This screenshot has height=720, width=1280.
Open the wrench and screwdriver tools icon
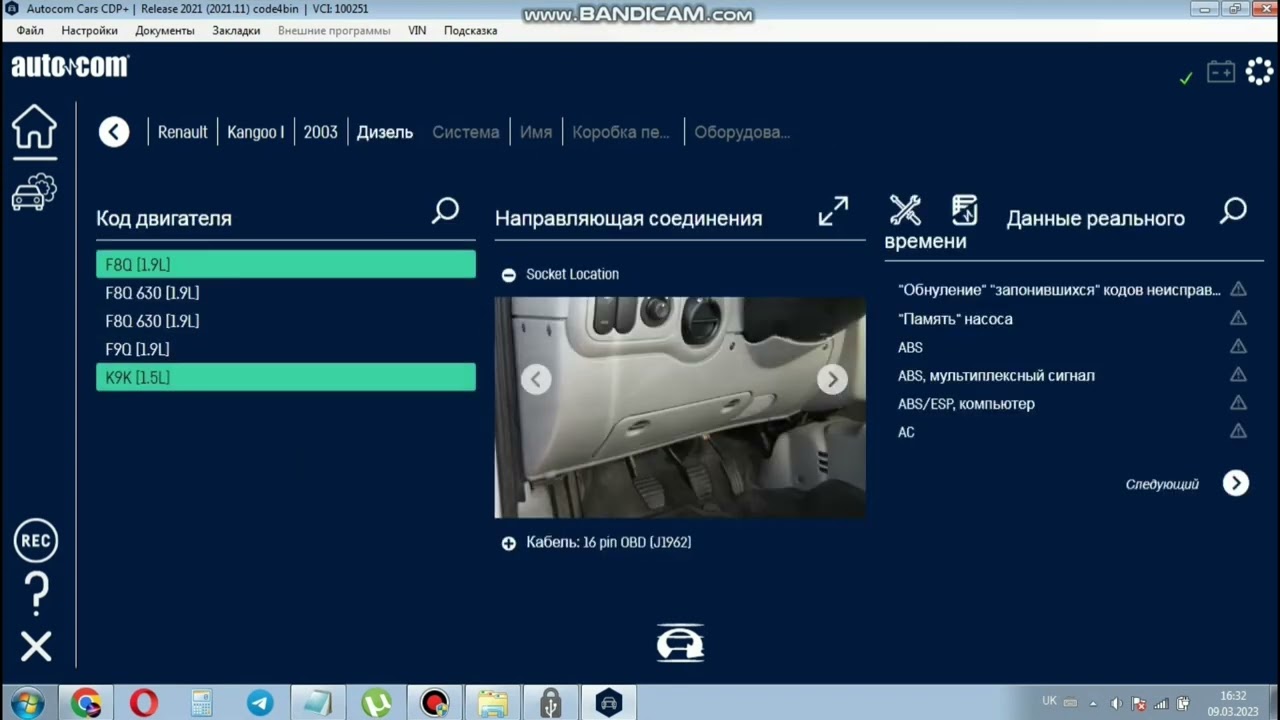(x=905, y=210)
